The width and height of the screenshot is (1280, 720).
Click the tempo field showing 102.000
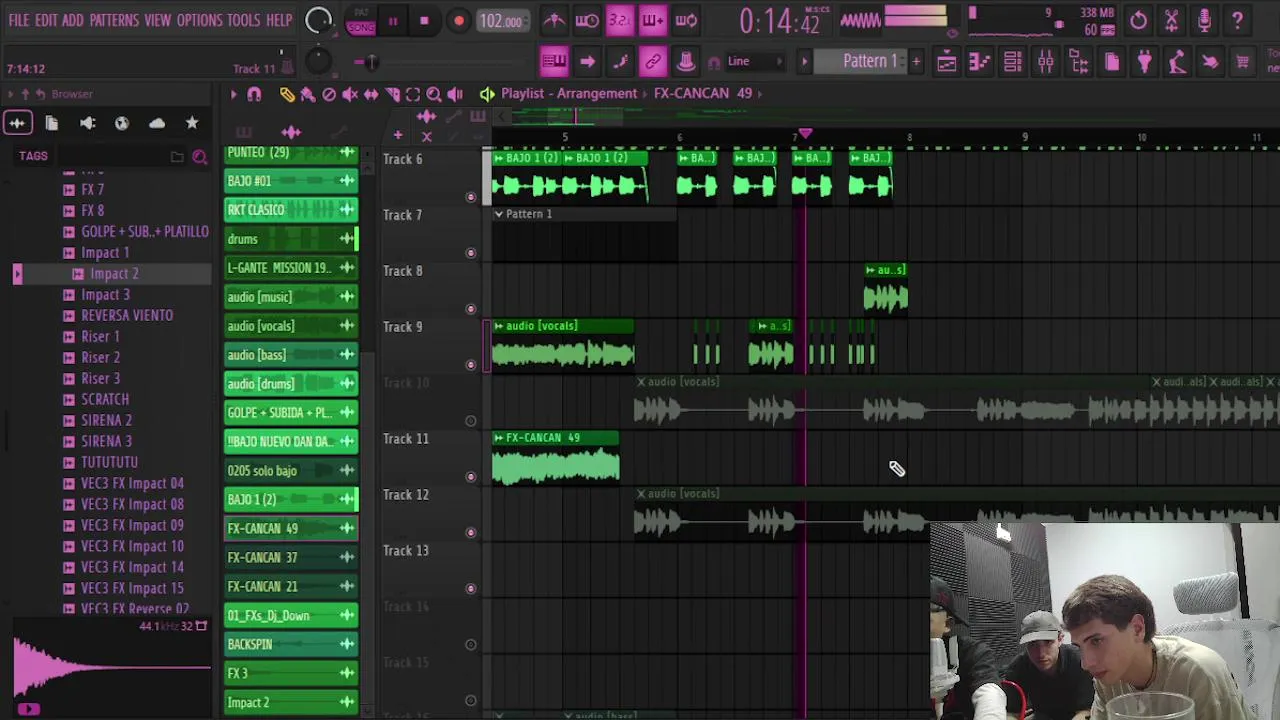501,21
